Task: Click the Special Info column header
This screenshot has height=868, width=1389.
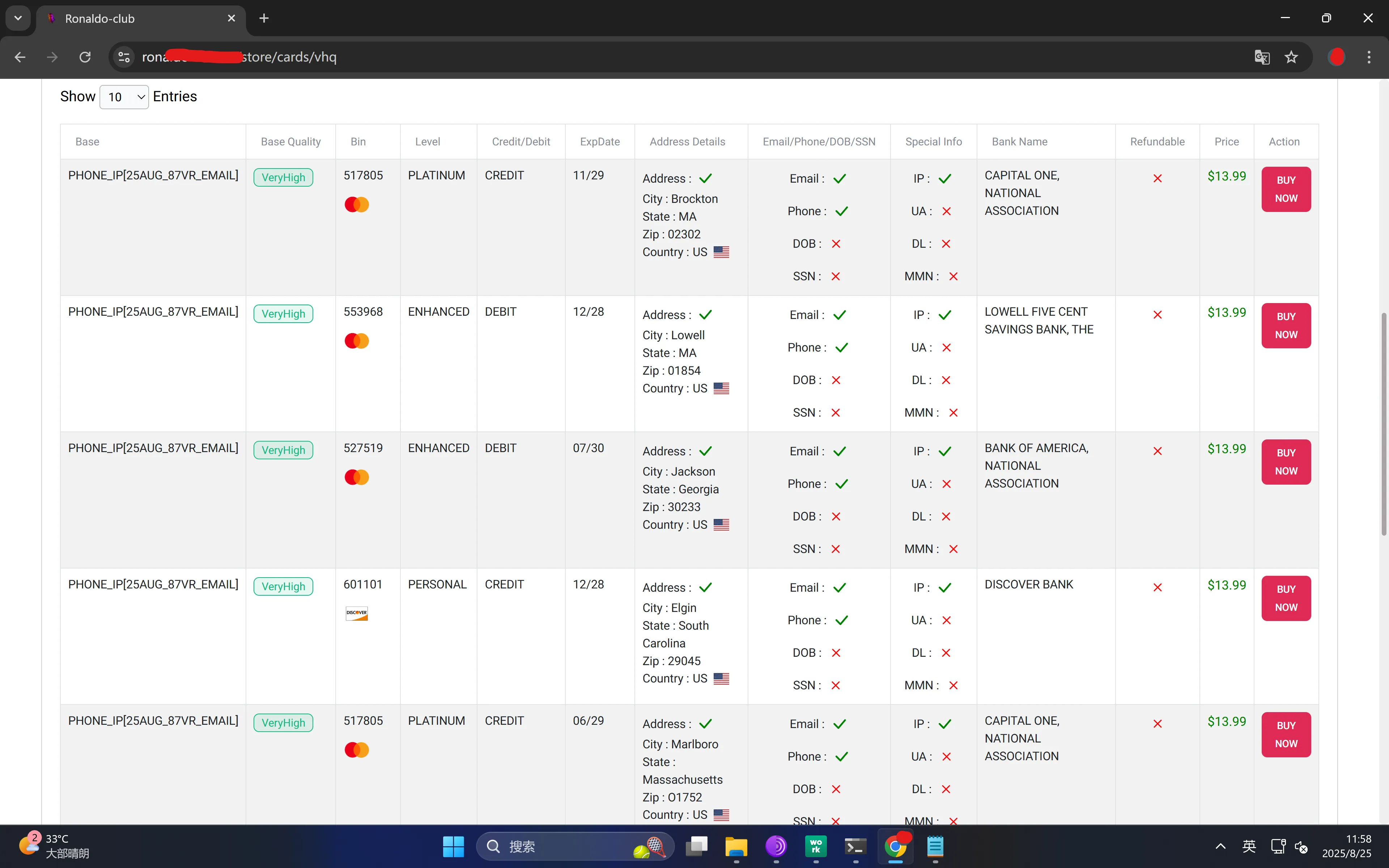Action: (933, 141)
